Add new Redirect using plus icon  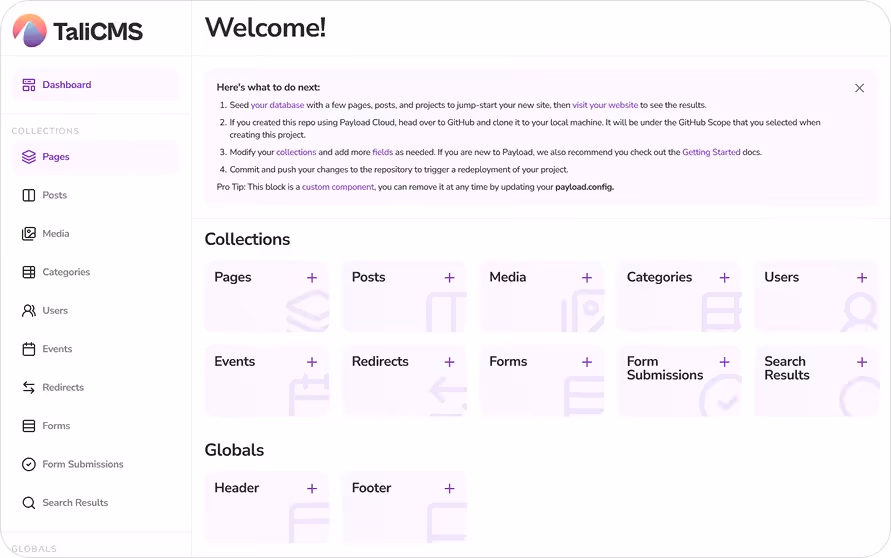coord(449,362)
